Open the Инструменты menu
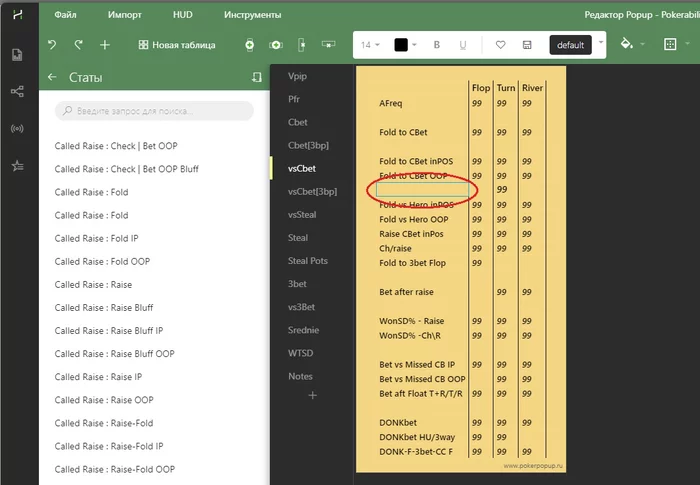The height and width of the screenshot is (485, 700). tap(253, 15)
